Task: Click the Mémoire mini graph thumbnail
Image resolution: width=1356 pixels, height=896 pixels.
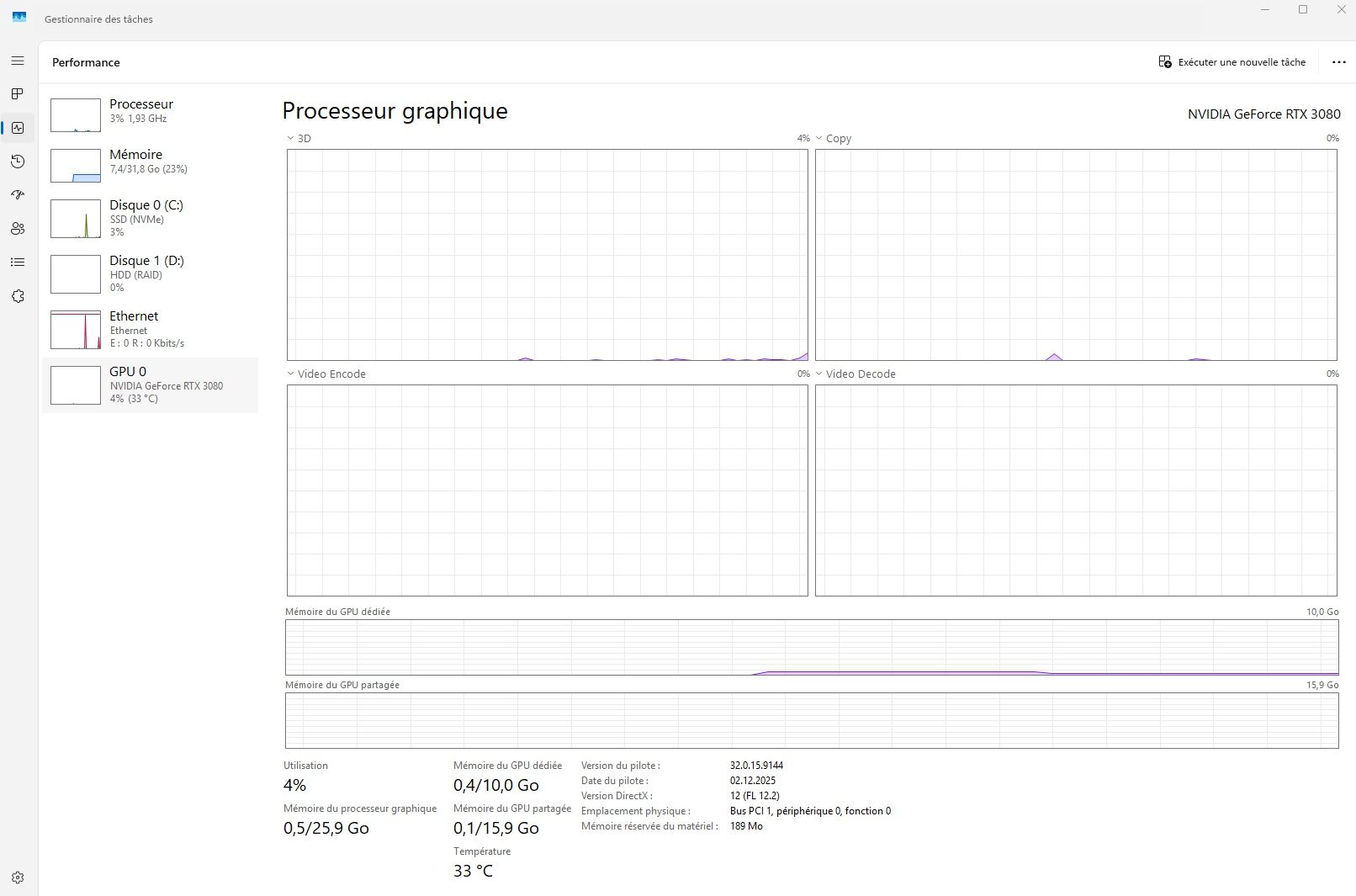Action: coord(76,166)
